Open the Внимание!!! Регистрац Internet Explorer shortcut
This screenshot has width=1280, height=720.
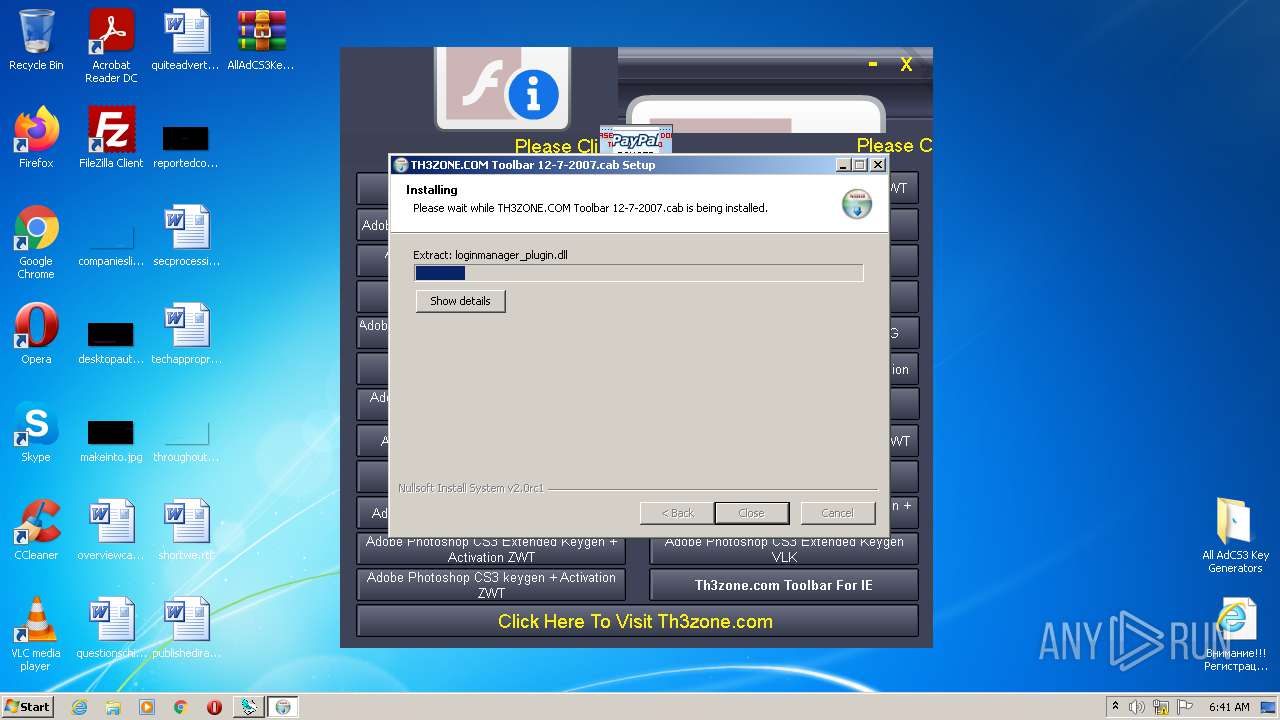pyautogui.click(x=1235, y=633)
